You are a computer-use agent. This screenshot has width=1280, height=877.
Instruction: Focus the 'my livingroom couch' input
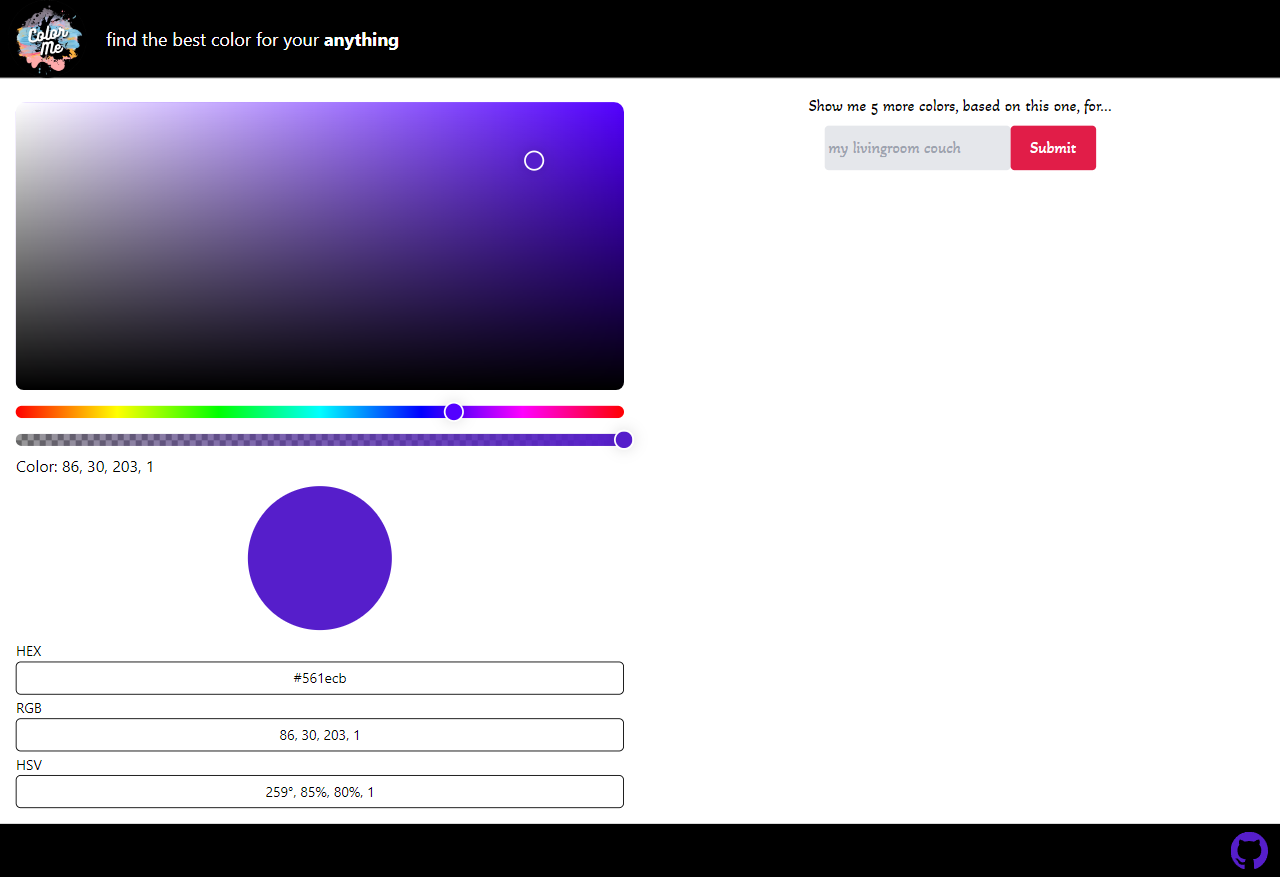pos(917,148)
